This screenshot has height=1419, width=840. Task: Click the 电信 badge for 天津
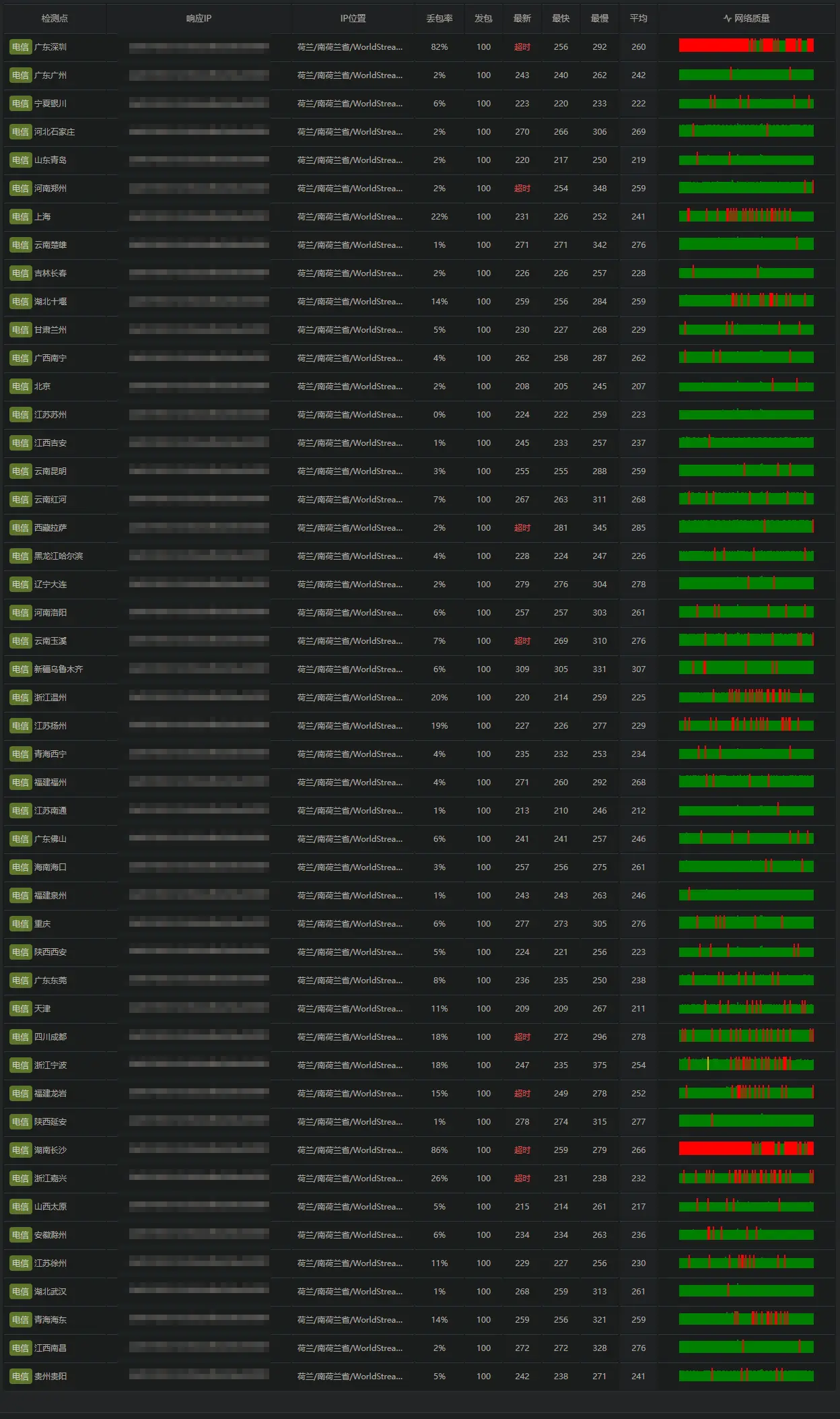(x=20, y=1009)
